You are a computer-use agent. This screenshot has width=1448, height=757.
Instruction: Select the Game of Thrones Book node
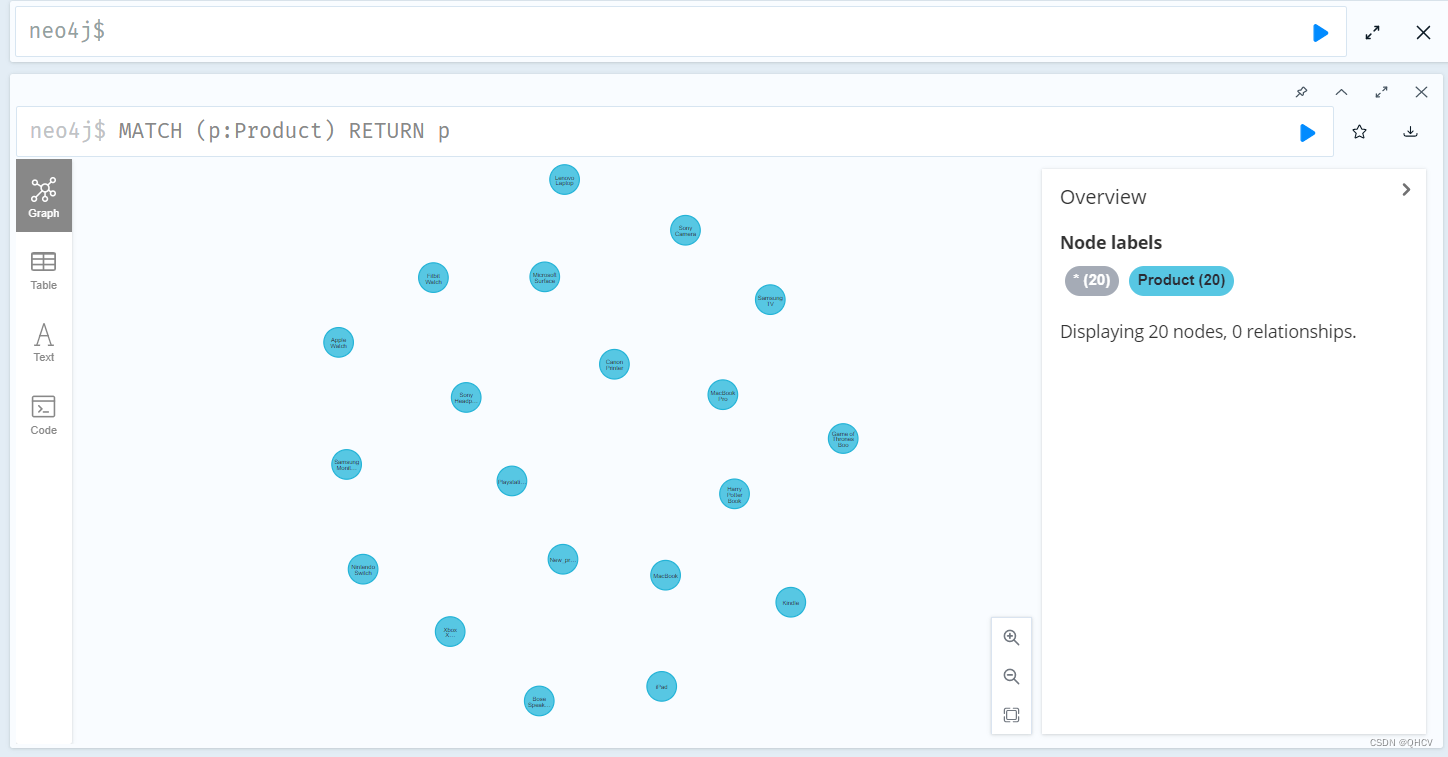(843, 438)
